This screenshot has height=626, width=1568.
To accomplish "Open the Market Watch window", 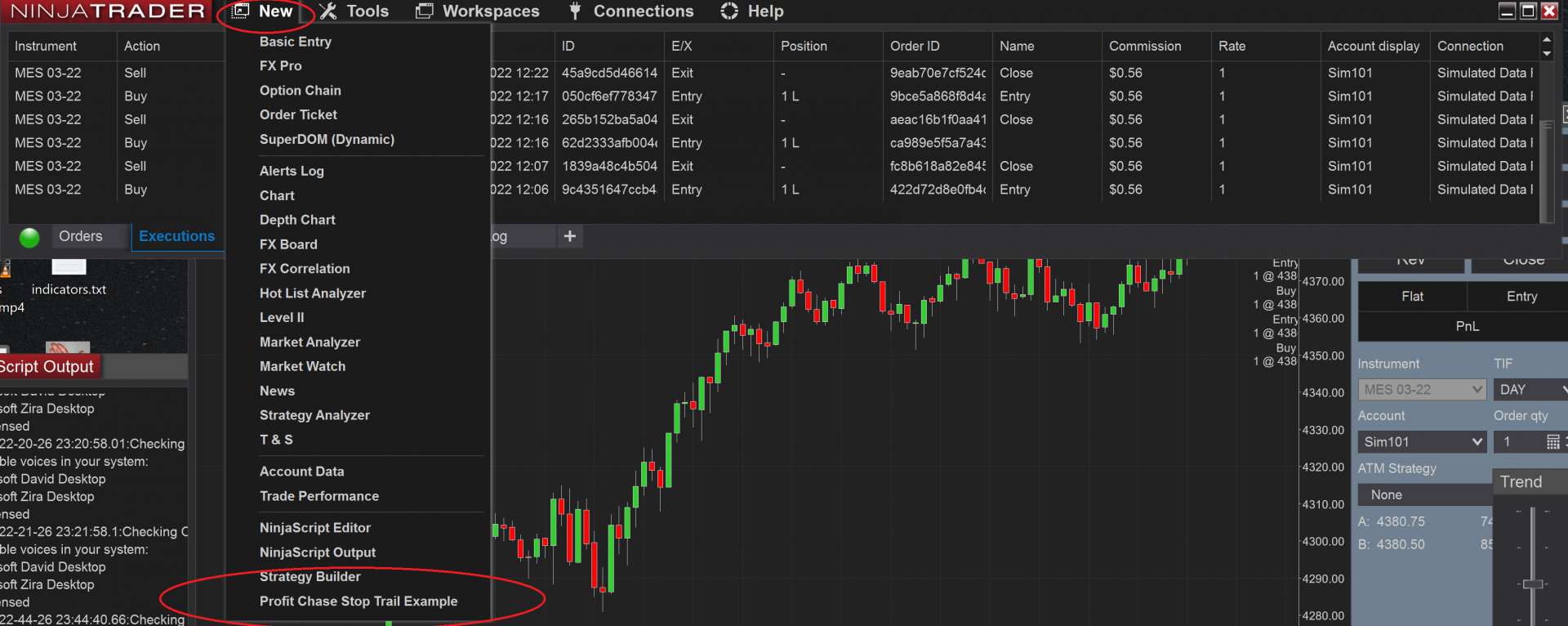I will pos(302,367).
